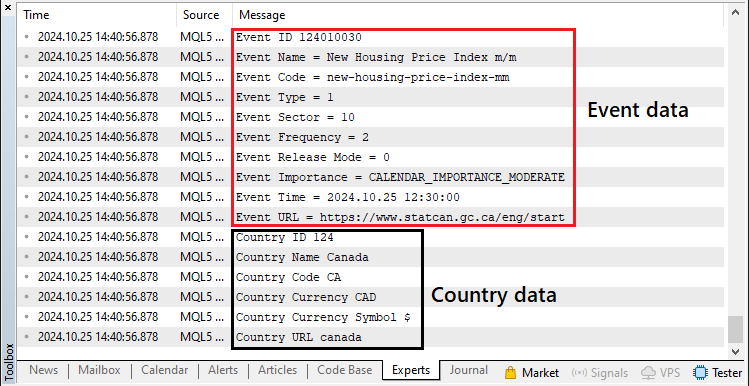Click the vertical scrollbar thumb
Viewport: 749px width, 386px height.
click(736, 330)
